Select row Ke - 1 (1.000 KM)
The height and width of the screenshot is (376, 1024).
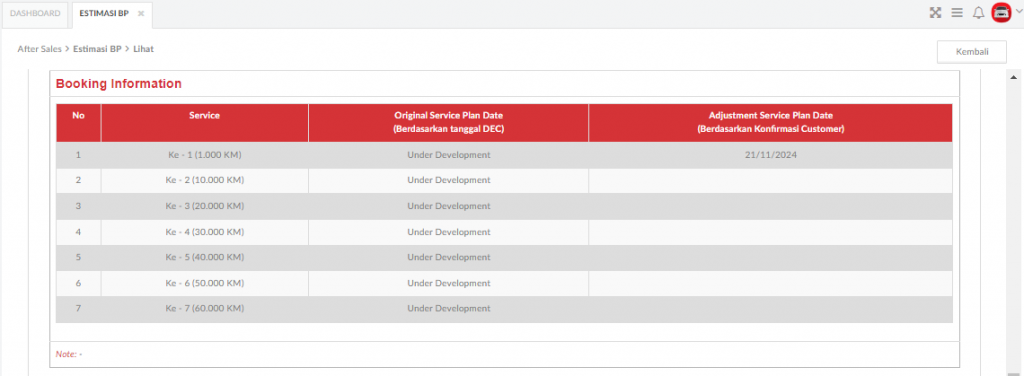pyautogui.click(x=504, y=155)
